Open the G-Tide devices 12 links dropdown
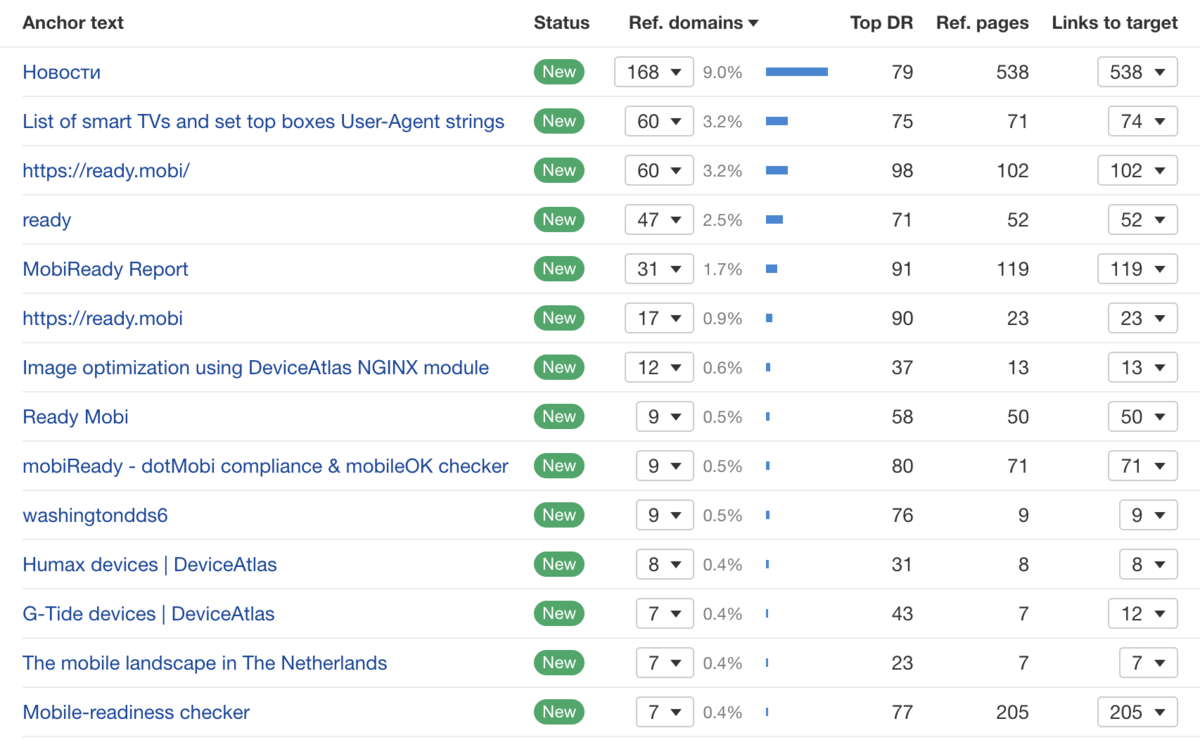This screenshot has height=740, width=1200. pos(1142,614)
